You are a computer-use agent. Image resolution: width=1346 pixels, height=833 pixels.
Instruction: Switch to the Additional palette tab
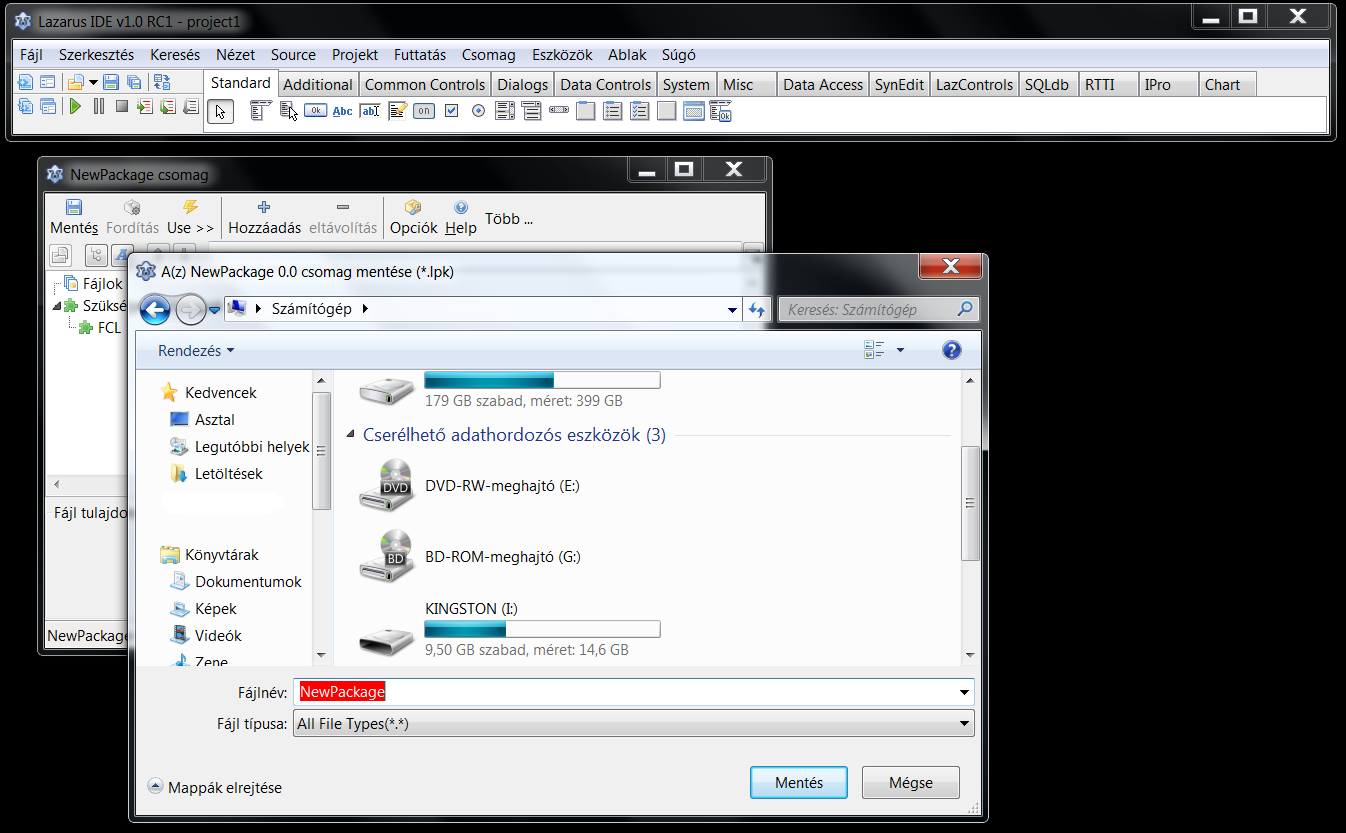point(318,85)
